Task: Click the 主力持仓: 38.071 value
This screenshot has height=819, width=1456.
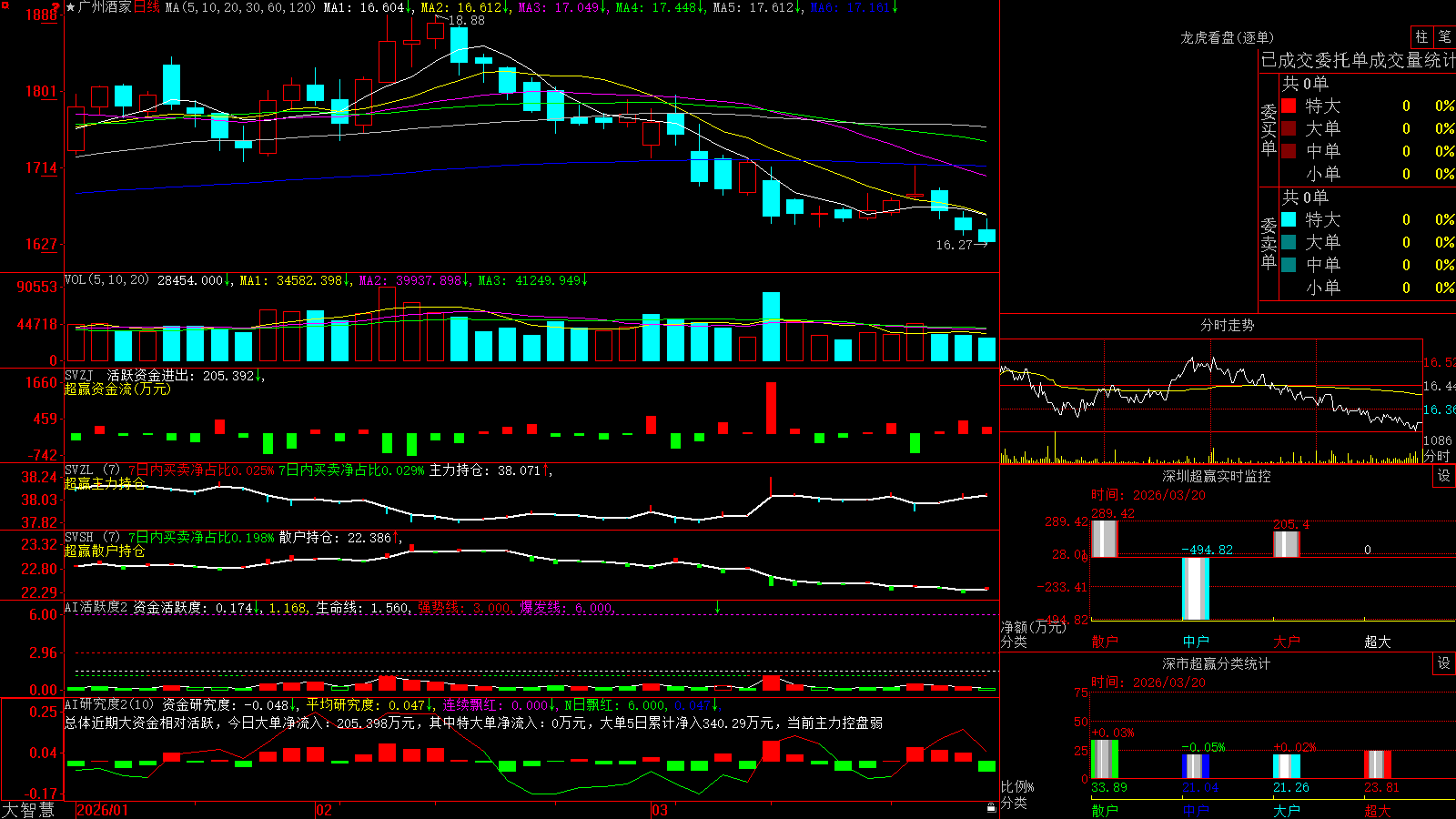Action: (484, 470)
